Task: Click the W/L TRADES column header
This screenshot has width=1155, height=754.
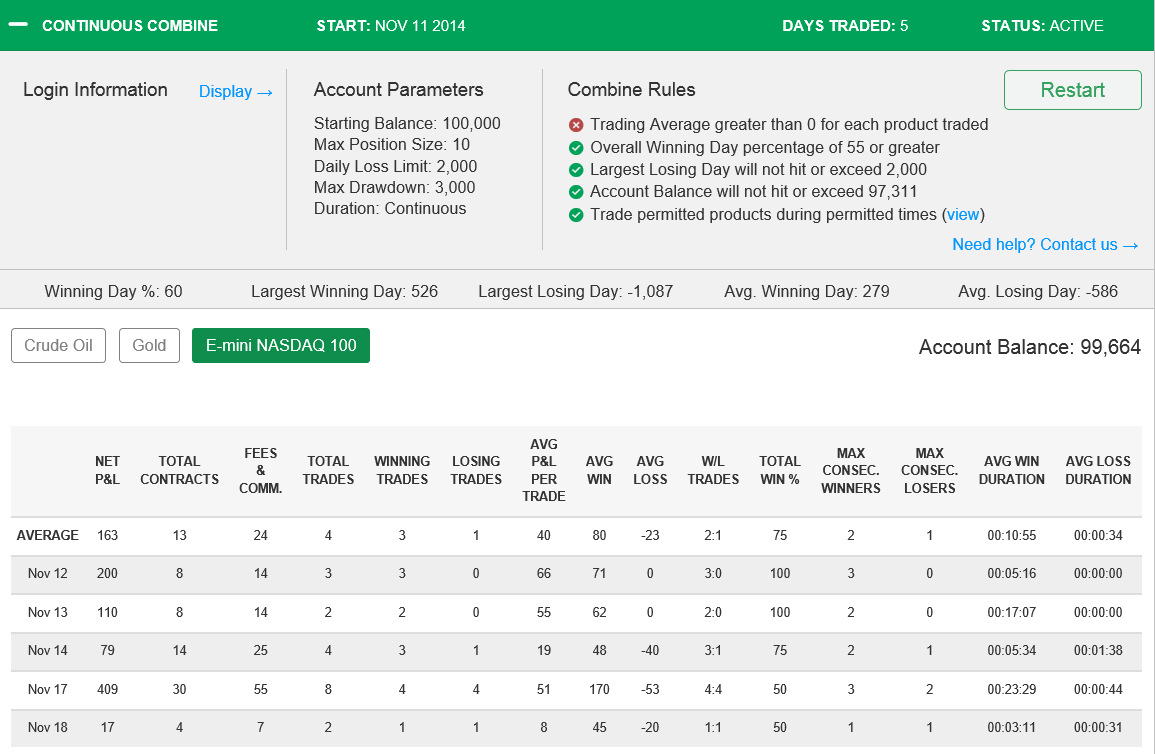Action: pyautogui.click(x=713, y=470)
